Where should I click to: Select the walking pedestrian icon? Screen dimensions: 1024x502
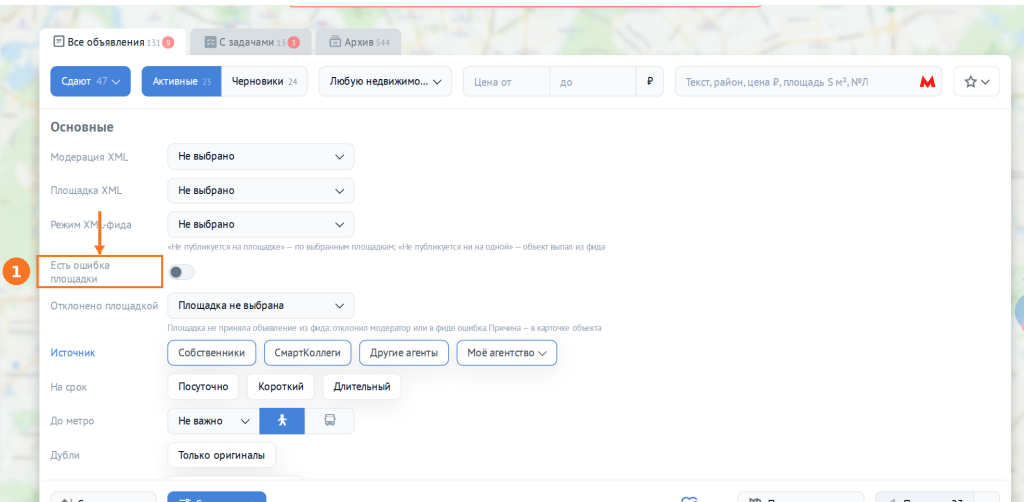coord(282,421)
